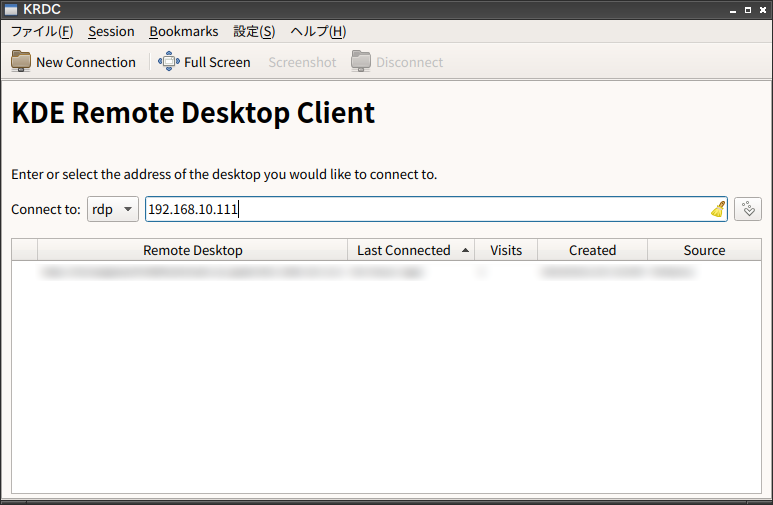Open the Session menu
Viewport: 773px width, 505px height.
point(111,32)
